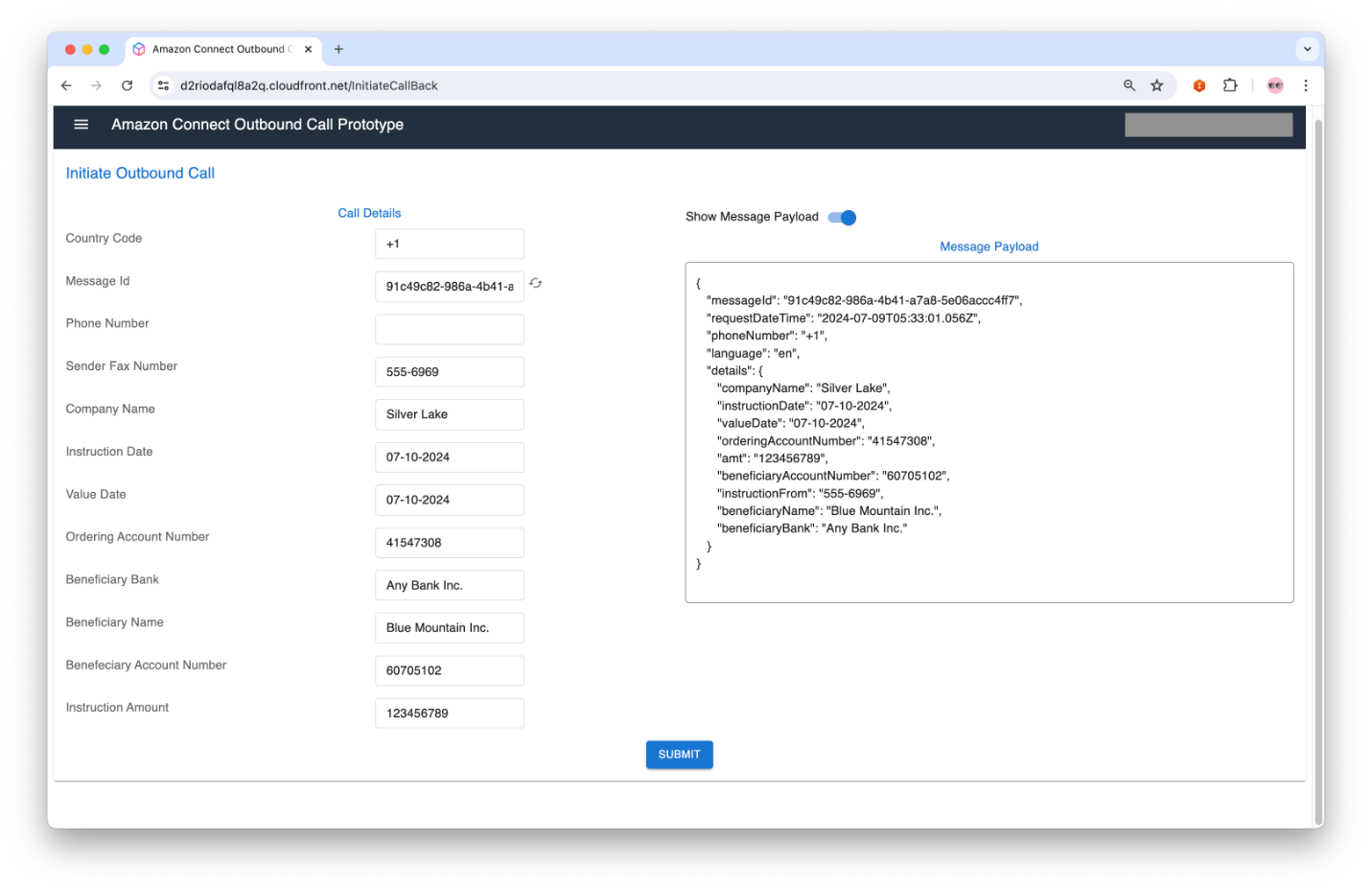Close the Amazon Connect Outbound tab
1372x891 pixels.
(x=309, y=49)
